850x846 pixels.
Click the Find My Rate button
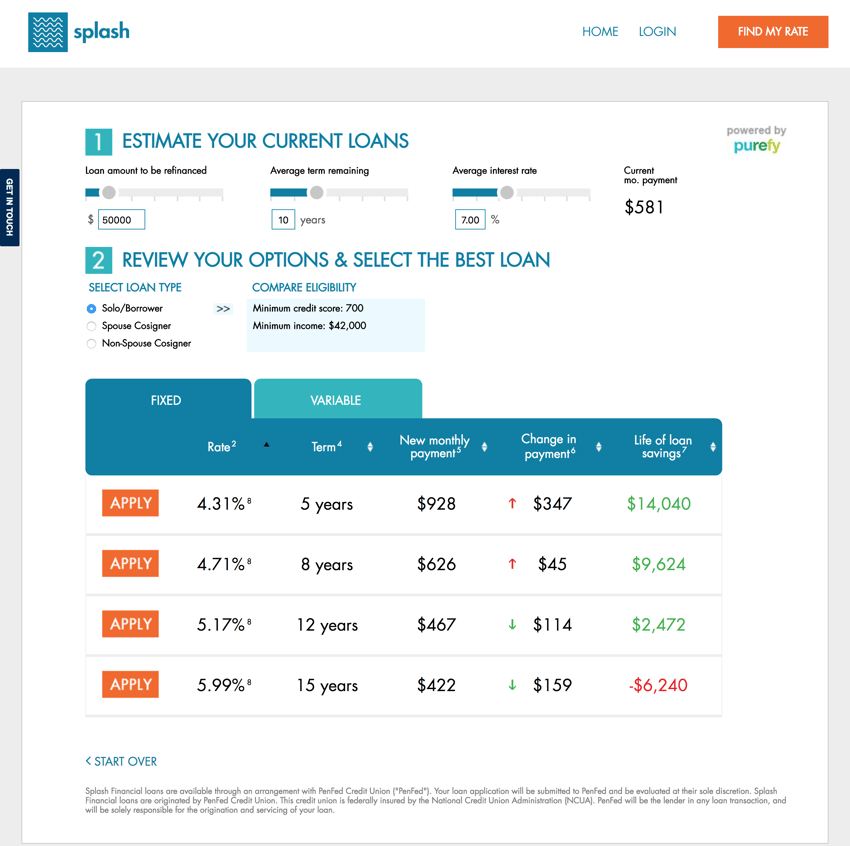tap(772, 32)
